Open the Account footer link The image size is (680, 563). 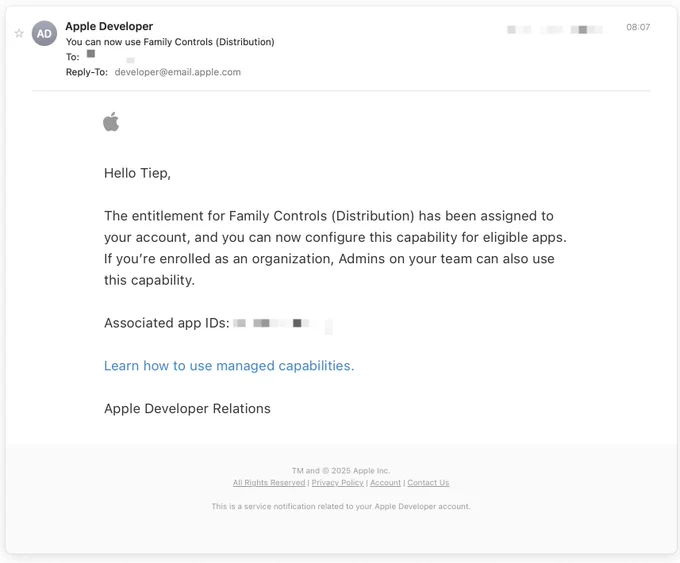(385, 483)
